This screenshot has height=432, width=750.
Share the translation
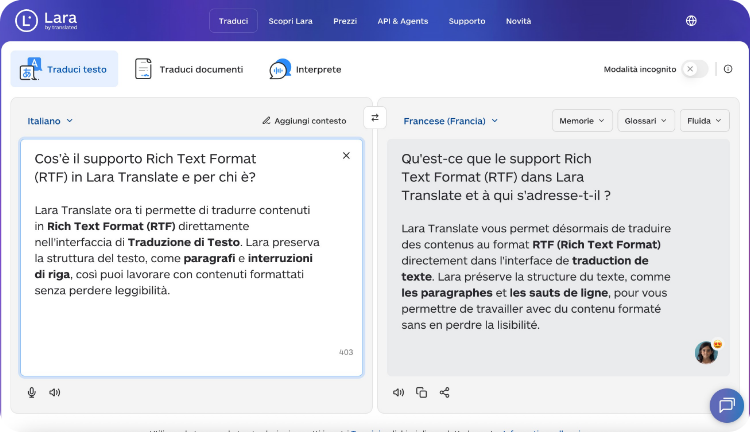point(444,392)
